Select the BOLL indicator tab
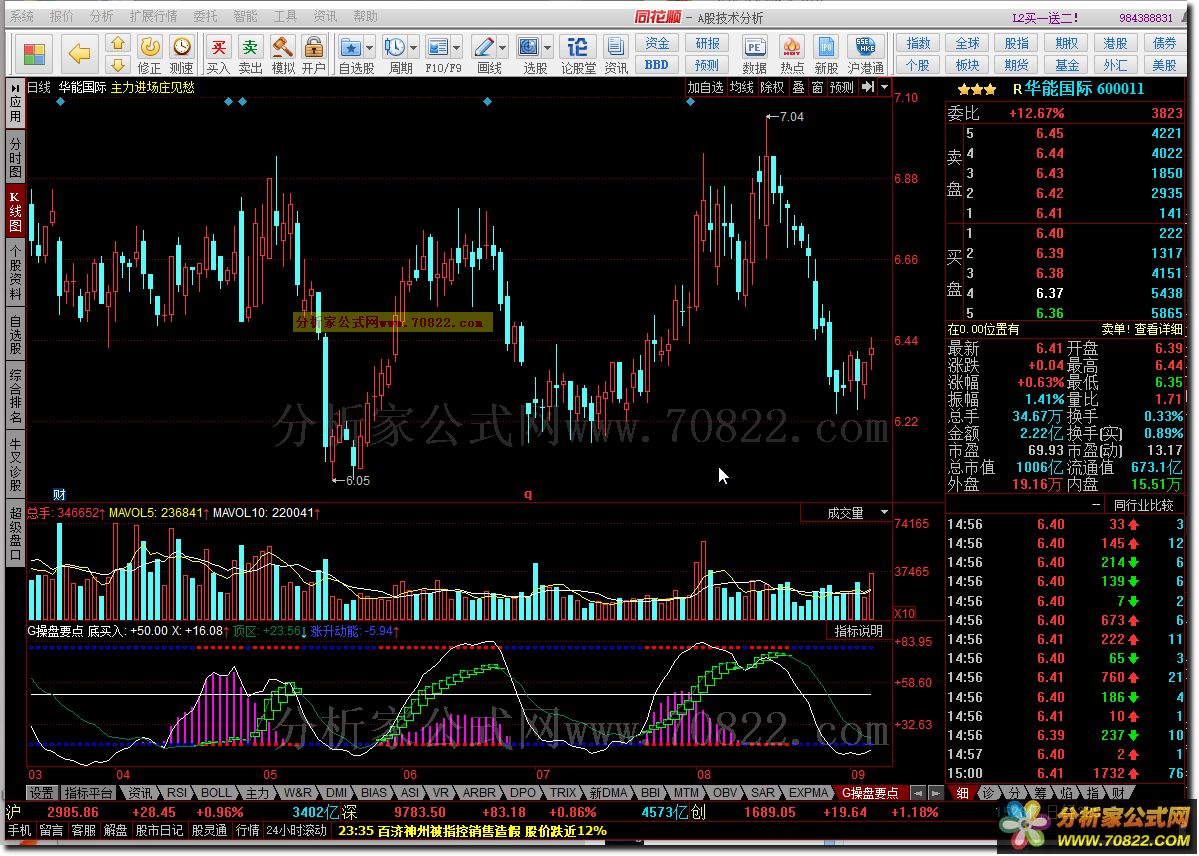 pos(216,793)
